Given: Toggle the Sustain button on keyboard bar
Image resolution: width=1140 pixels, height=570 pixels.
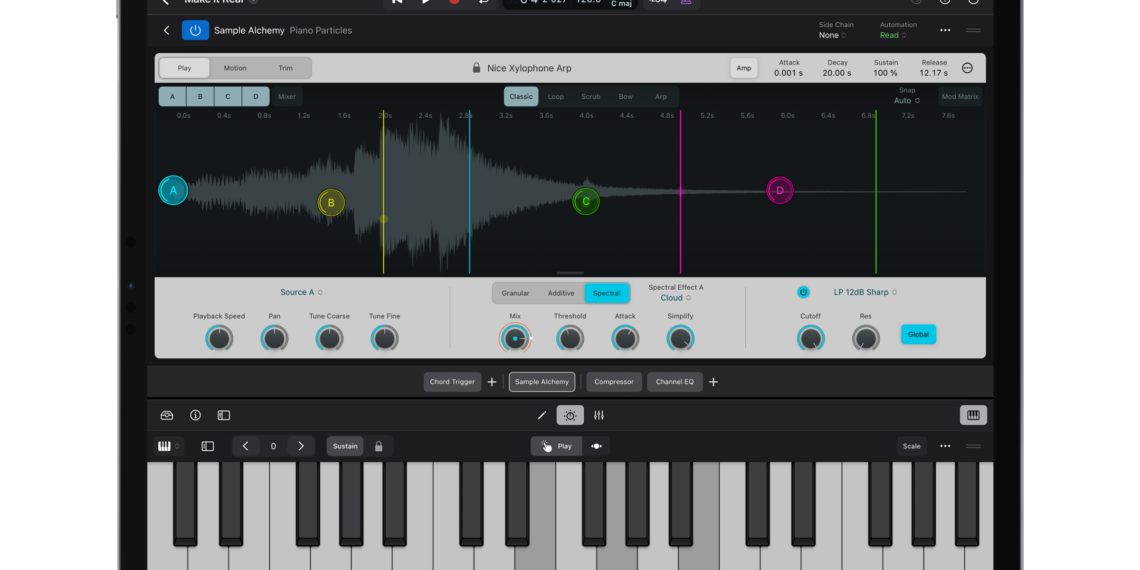Looking at the screenshot, I should click(x=345, y=446).
